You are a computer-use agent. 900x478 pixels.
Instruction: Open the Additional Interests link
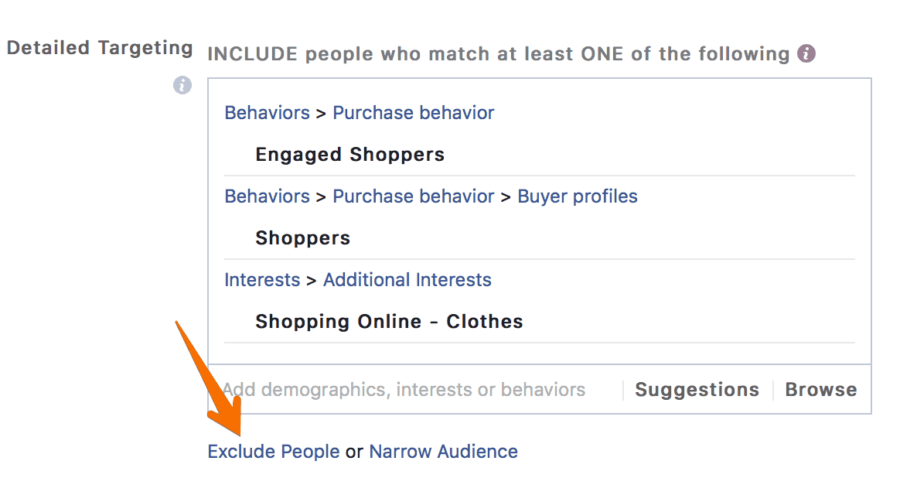point(408,279)
